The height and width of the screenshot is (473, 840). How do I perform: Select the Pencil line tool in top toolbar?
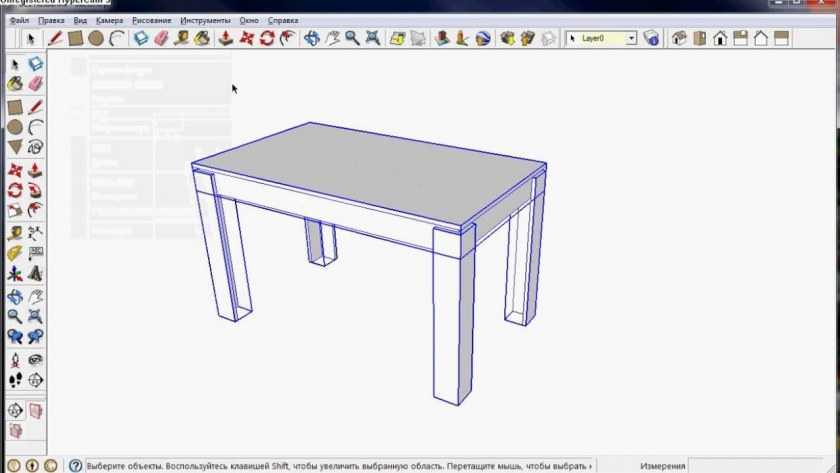55,39
